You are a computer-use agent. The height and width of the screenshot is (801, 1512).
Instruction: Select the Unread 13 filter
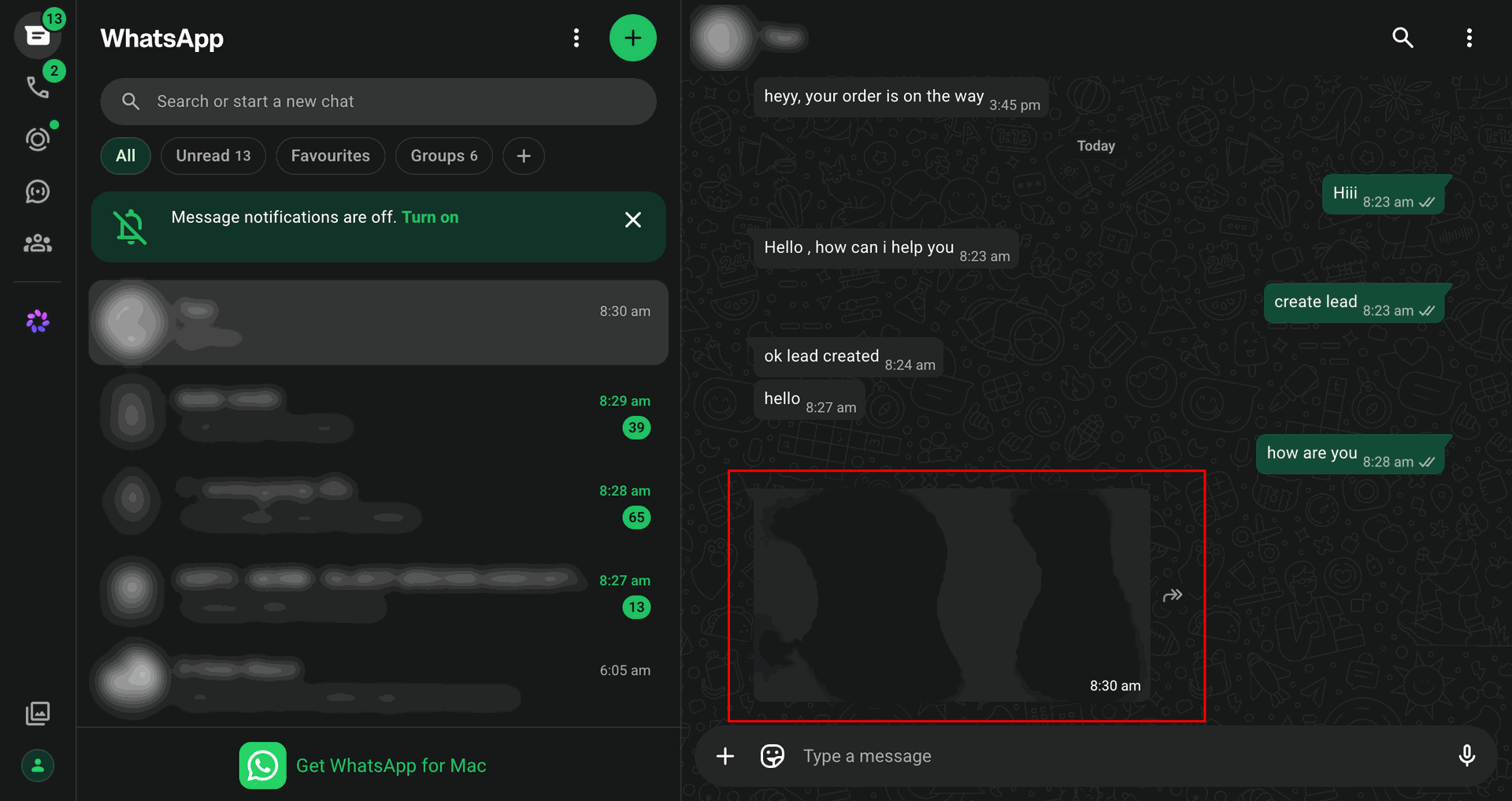213,156
